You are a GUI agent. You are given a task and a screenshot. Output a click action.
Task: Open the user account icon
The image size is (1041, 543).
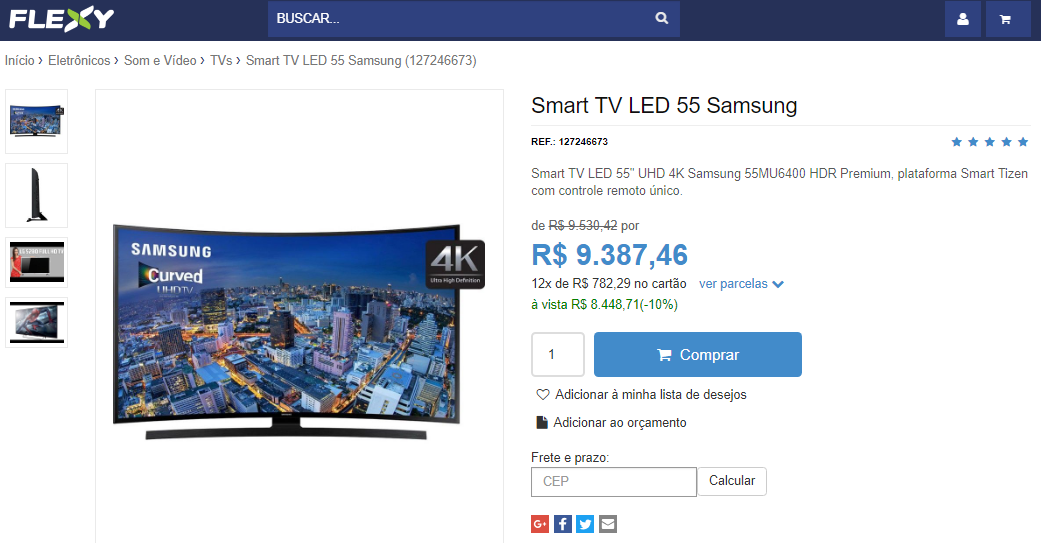tap(963, 19)
